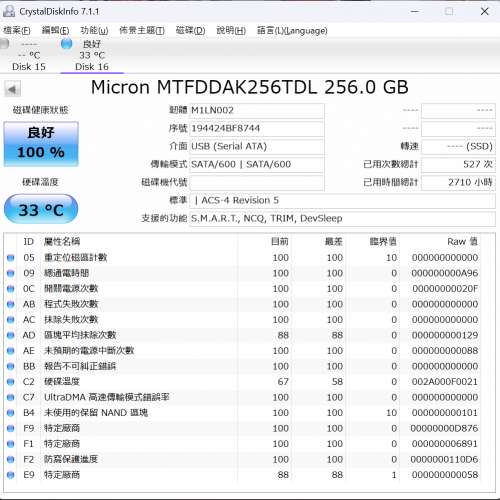
Task: Switch to the Disk 15 tab
Action: (29, 55)
